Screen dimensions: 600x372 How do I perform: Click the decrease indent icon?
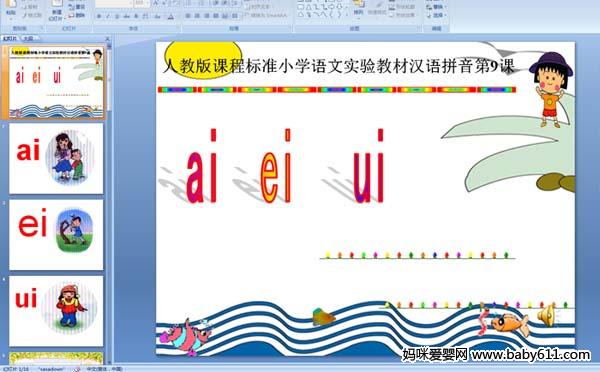pyautogui.click(x=216, y=3)
